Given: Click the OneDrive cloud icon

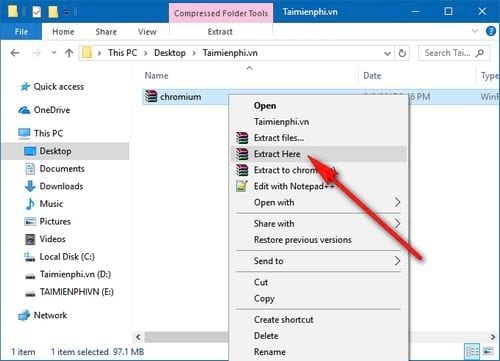Looking at the screenshot, I should coord(24,110).
